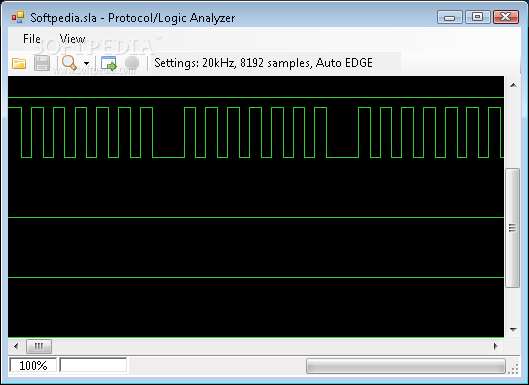Click the grey Stop capture icon

(132, 63)
